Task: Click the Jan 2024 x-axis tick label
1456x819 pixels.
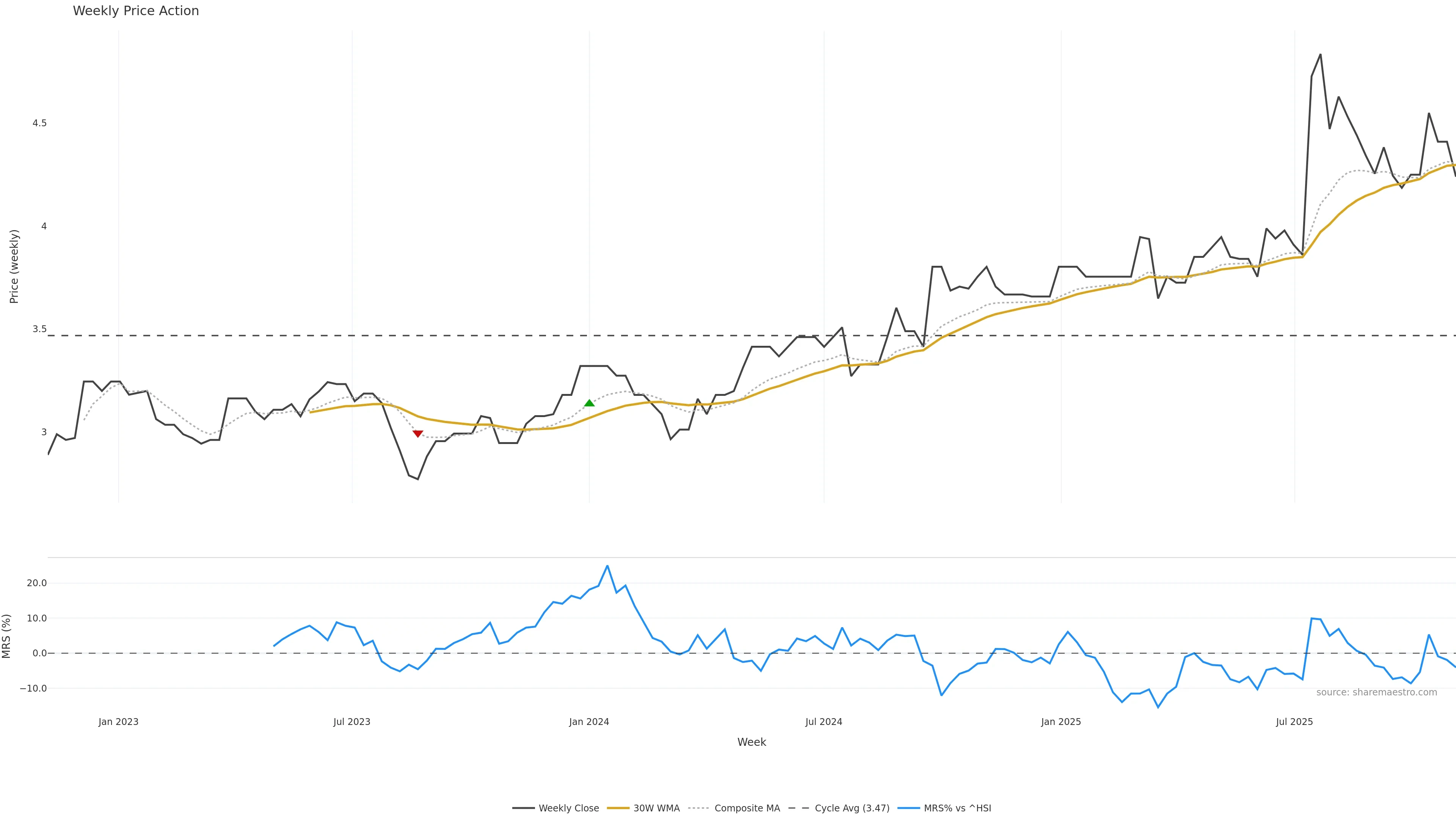Action: tap(589, 722)
